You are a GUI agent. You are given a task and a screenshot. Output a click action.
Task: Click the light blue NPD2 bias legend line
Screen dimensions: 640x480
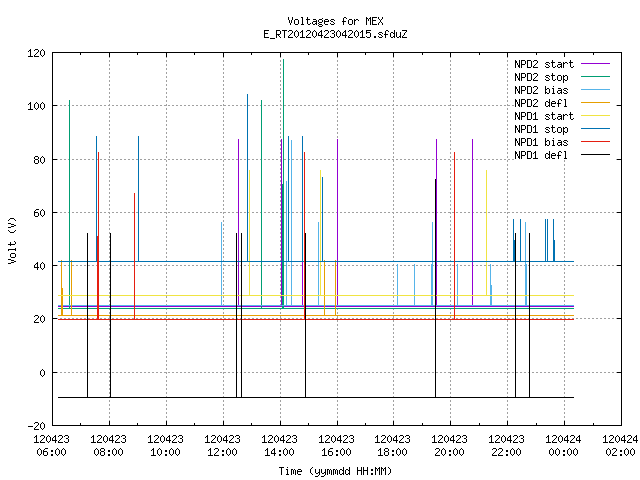(596, 89)
